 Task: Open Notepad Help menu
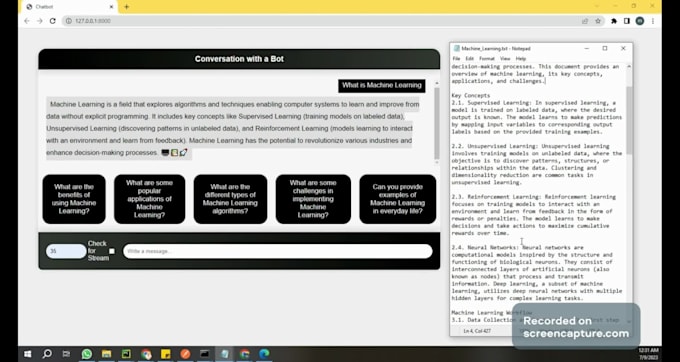521,59
